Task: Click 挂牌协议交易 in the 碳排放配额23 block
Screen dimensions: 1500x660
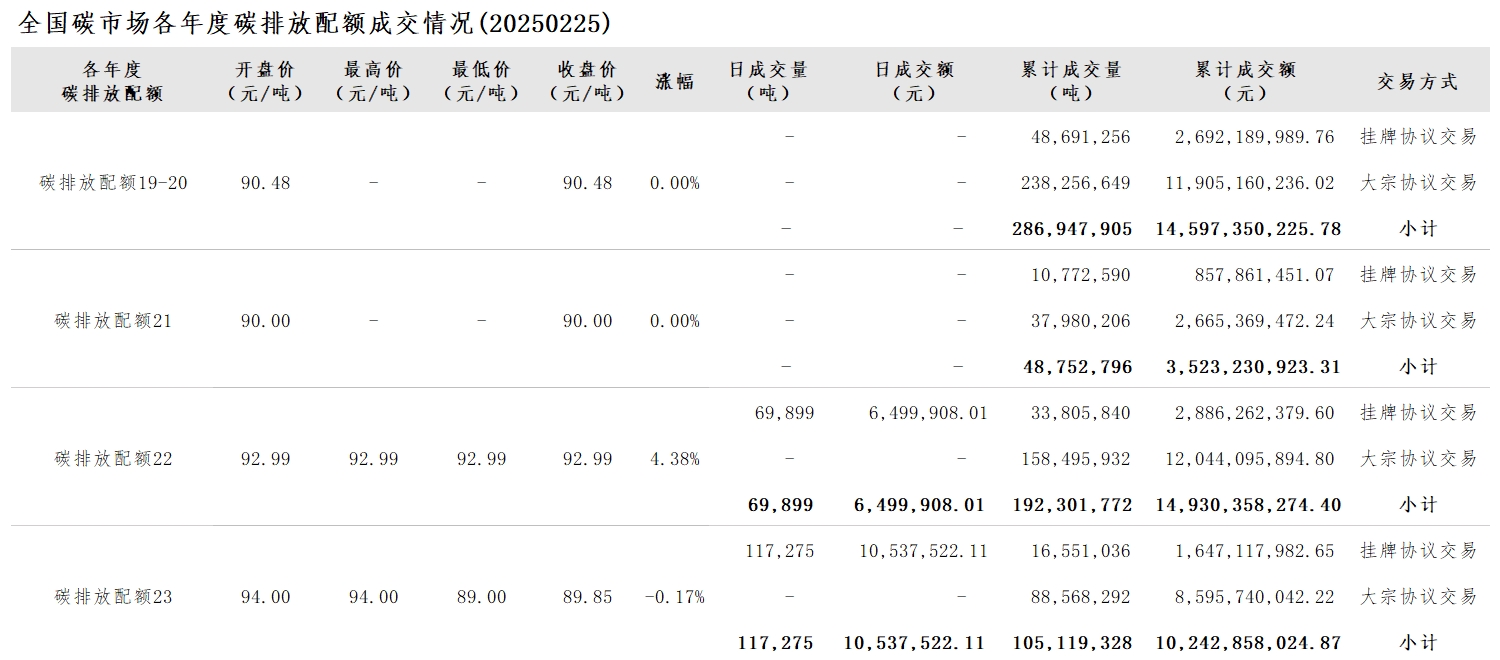Action: pyautogui.click(x=1418, y=551)
